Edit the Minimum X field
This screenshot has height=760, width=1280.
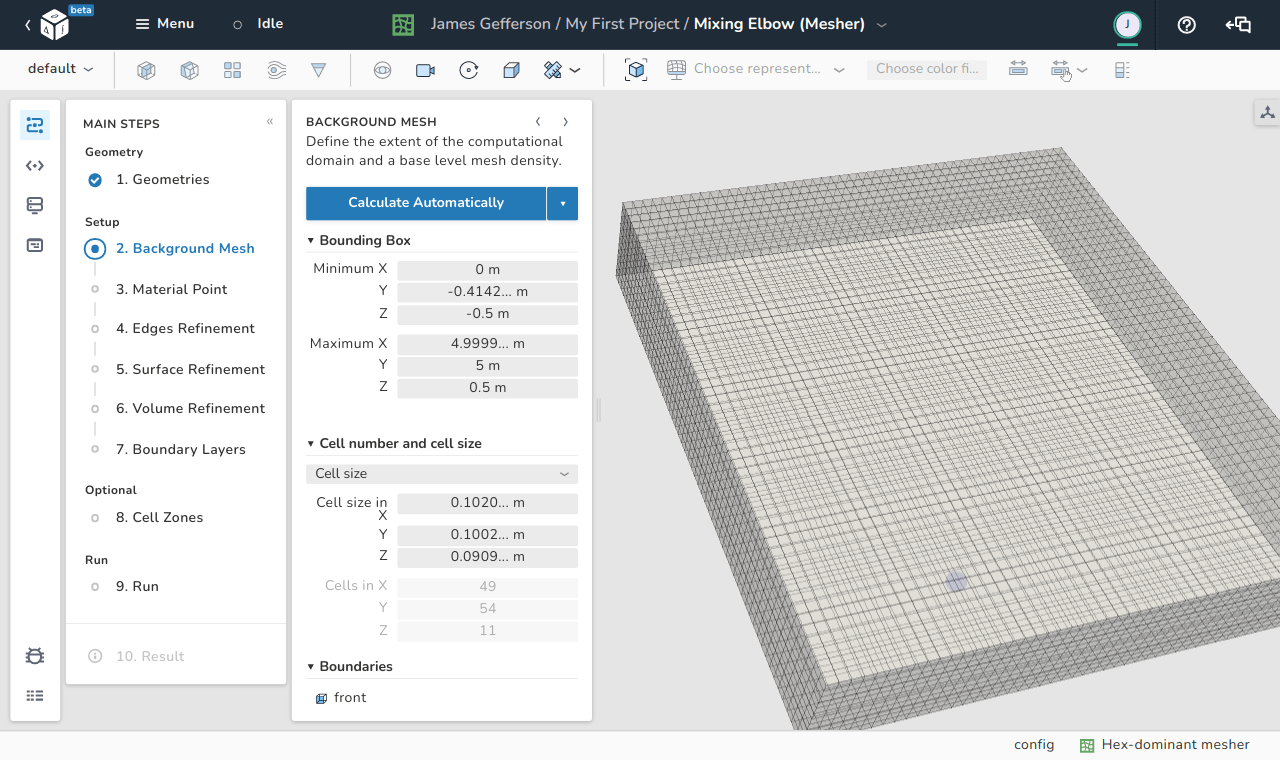click(487, 270)
